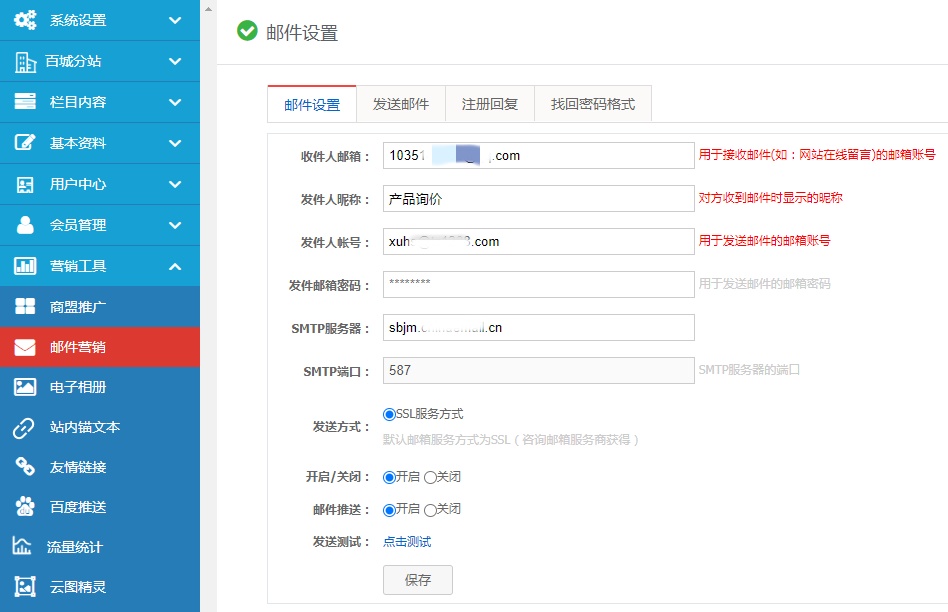Click the 点击测试 link
948x612 pixels.
tap(407, 542)
